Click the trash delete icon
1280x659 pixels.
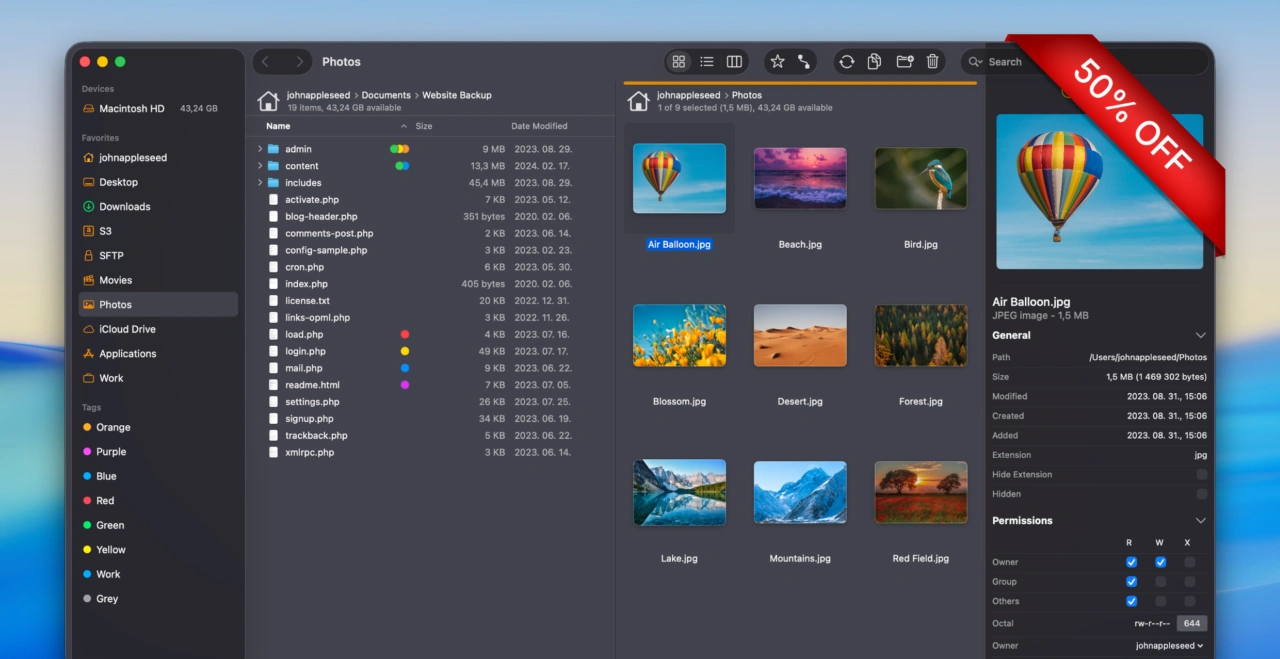click(933, 62)
